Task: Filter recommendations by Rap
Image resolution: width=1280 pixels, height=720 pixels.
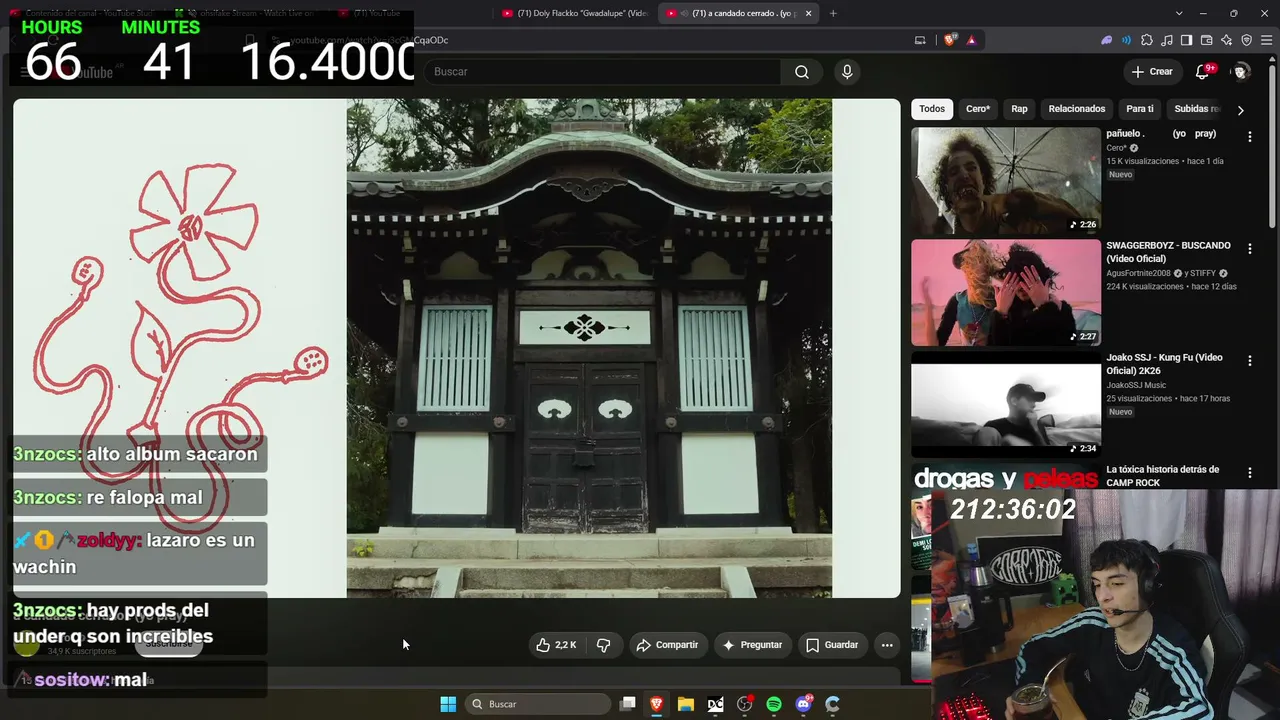Action: pyautogui.click(x=1019, y=109)
